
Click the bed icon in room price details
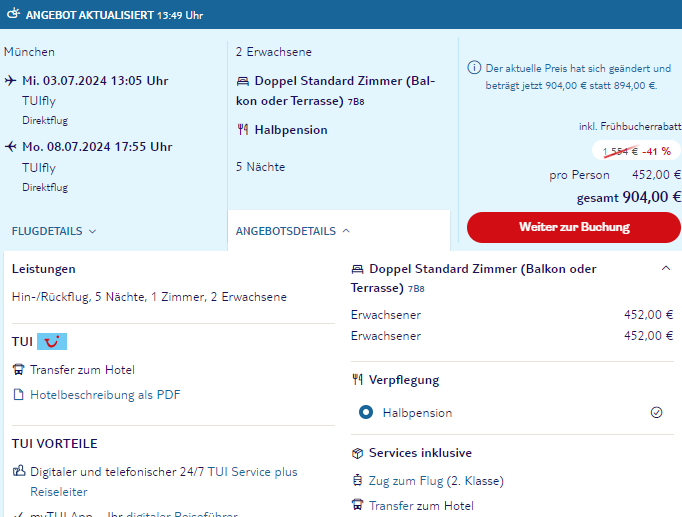357,269
